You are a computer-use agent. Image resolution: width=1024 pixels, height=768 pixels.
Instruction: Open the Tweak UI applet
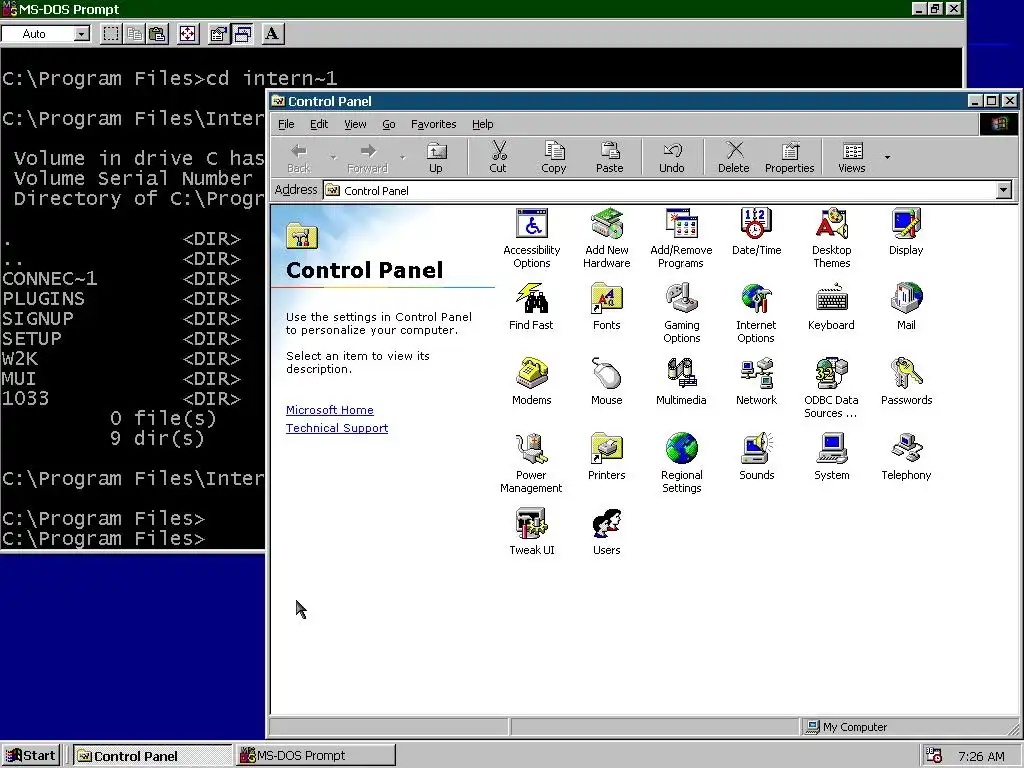[532, 532]
